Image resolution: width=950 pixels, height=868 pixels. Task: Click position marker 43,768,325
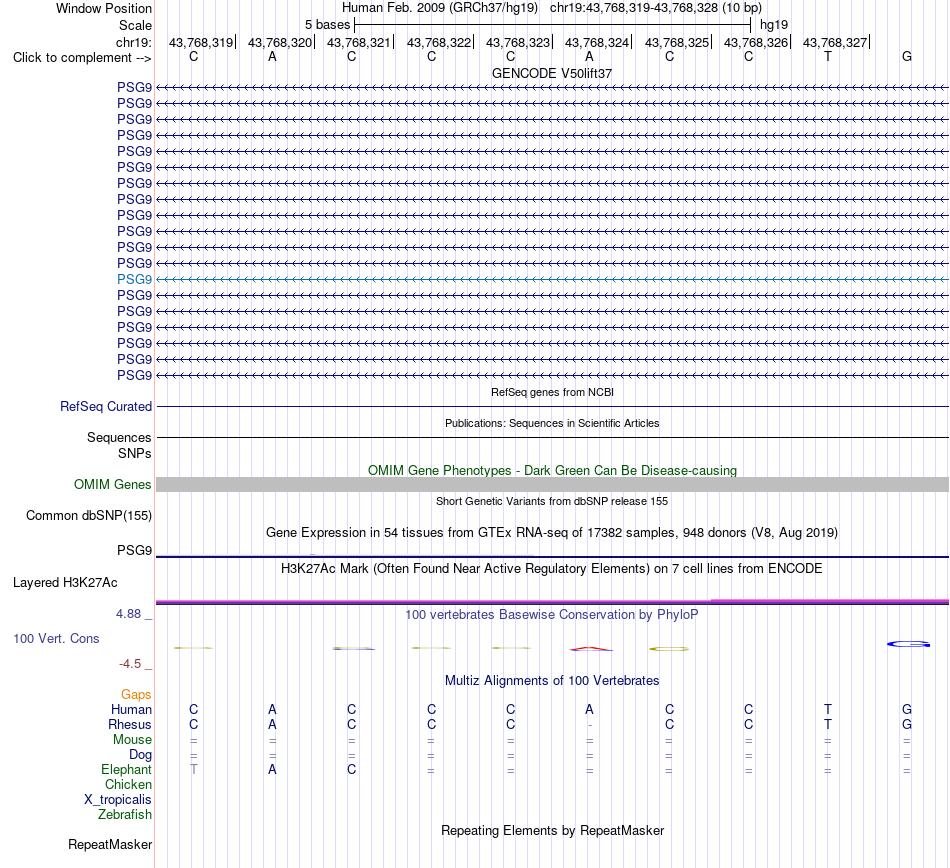[677, 42]
